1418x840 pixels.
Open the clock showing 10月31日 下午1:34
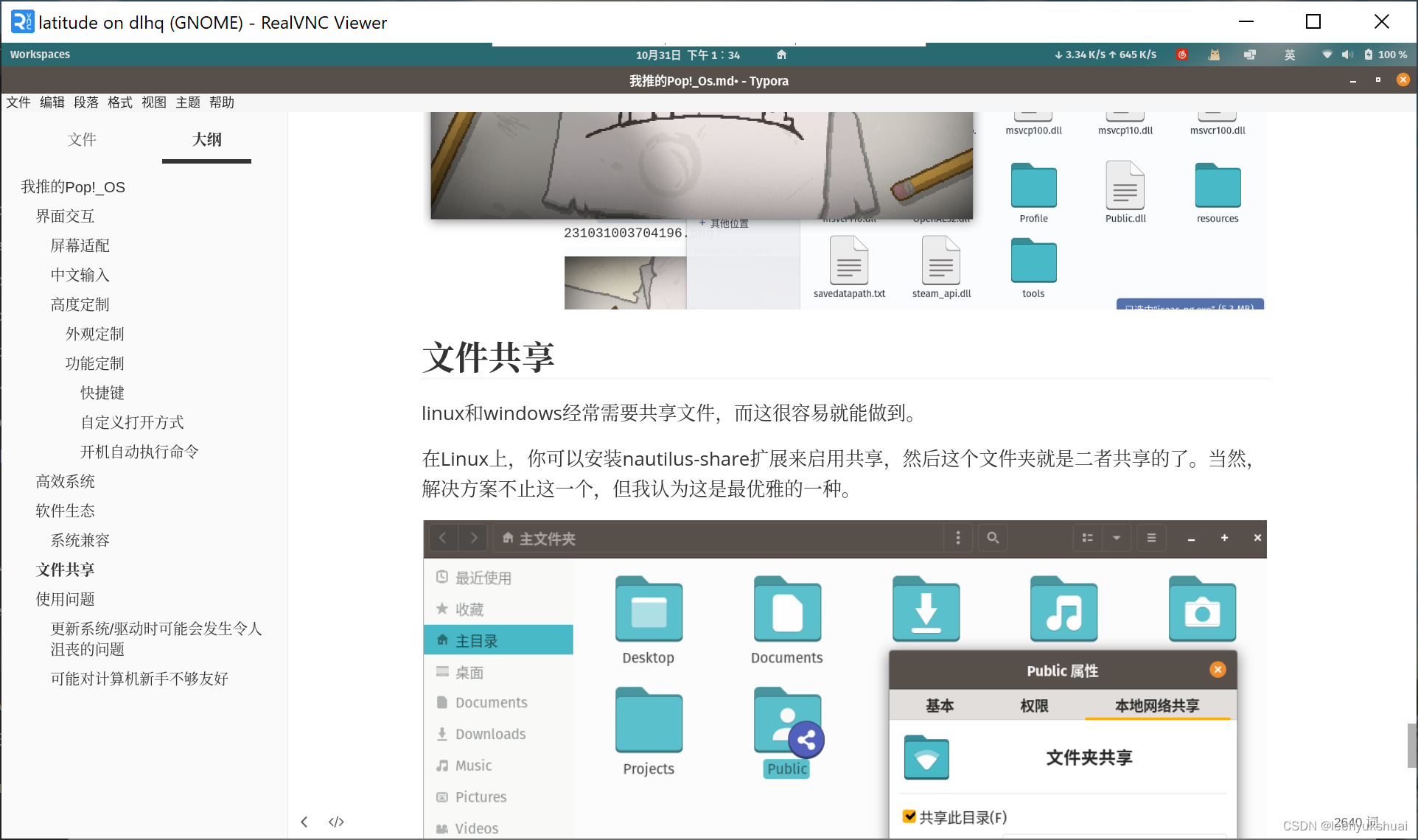pos(688,55)
